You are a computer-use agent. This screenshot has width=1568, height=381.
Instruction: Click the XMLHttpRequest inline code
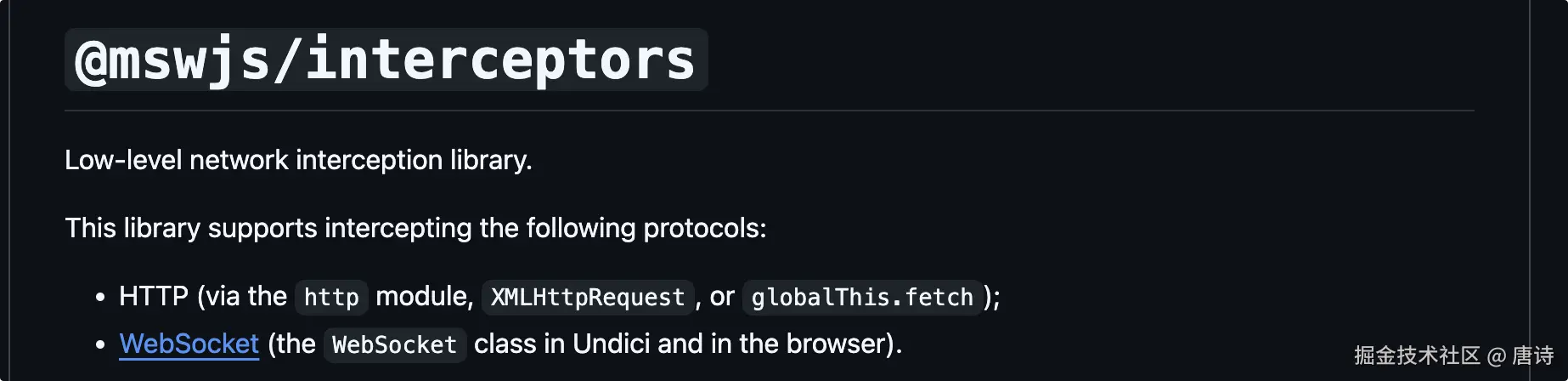point(587,297)
